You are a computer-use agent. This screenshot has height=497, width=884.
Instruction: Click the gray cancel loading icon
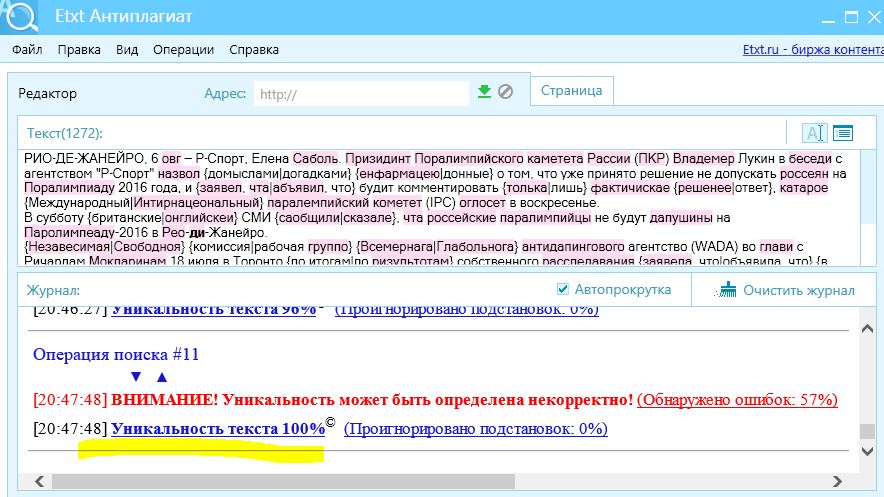coord(506,91)
